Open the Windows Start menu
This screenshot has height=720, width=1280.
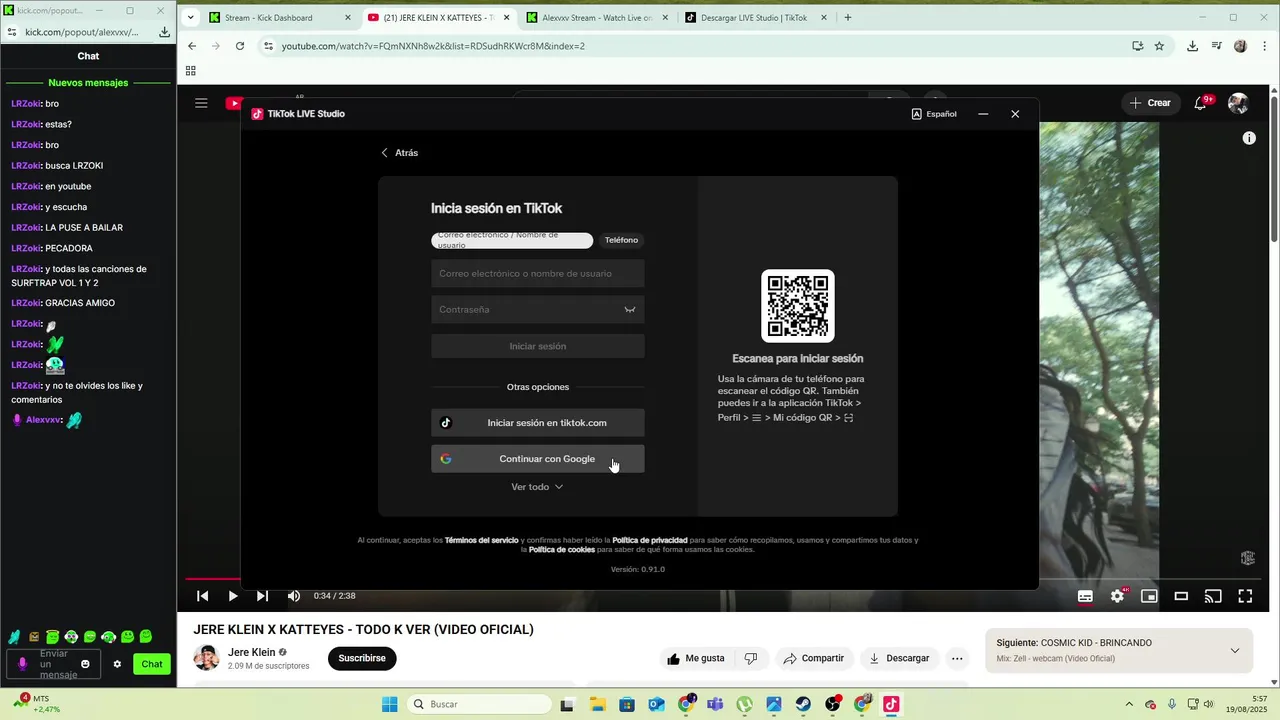tap(389, 704)
